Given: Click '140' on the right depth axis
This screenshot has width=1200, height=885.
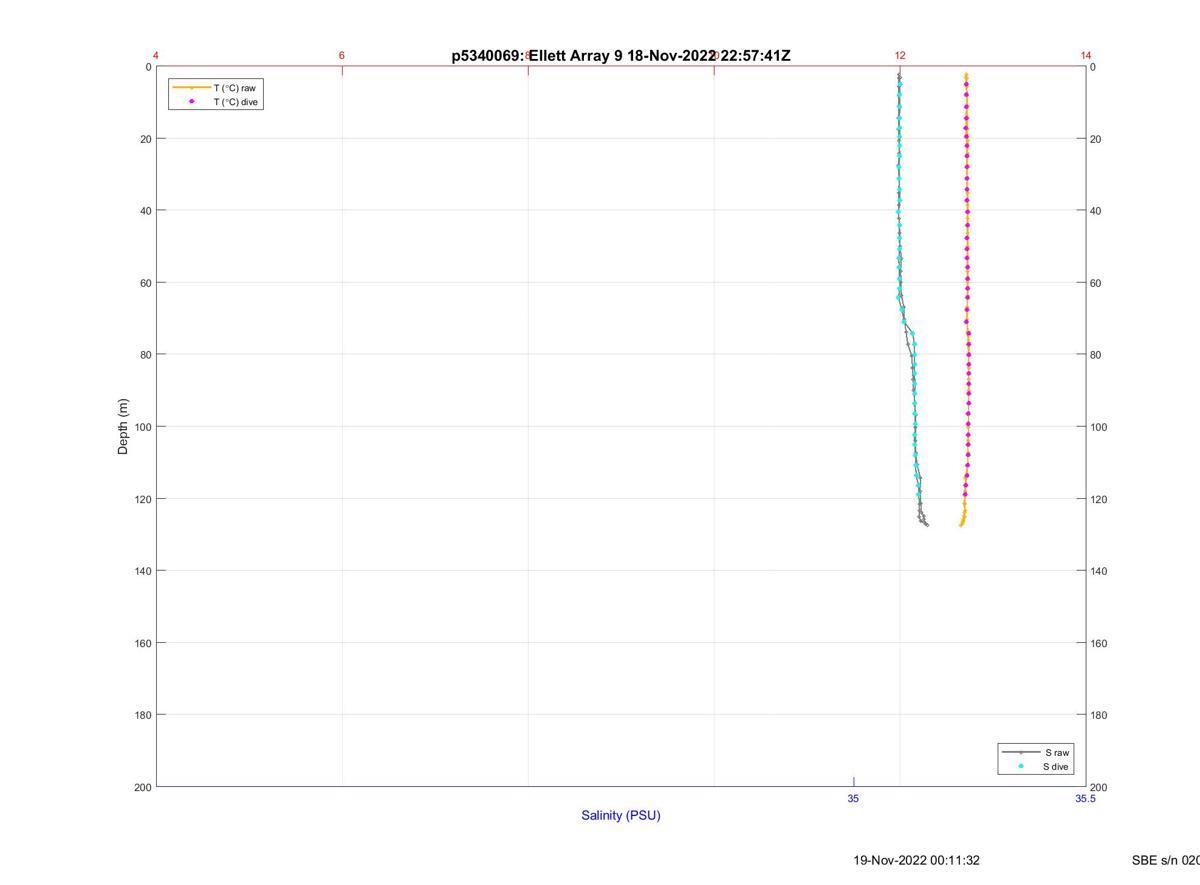Looking at the screenshot, I should (1098, 571).
